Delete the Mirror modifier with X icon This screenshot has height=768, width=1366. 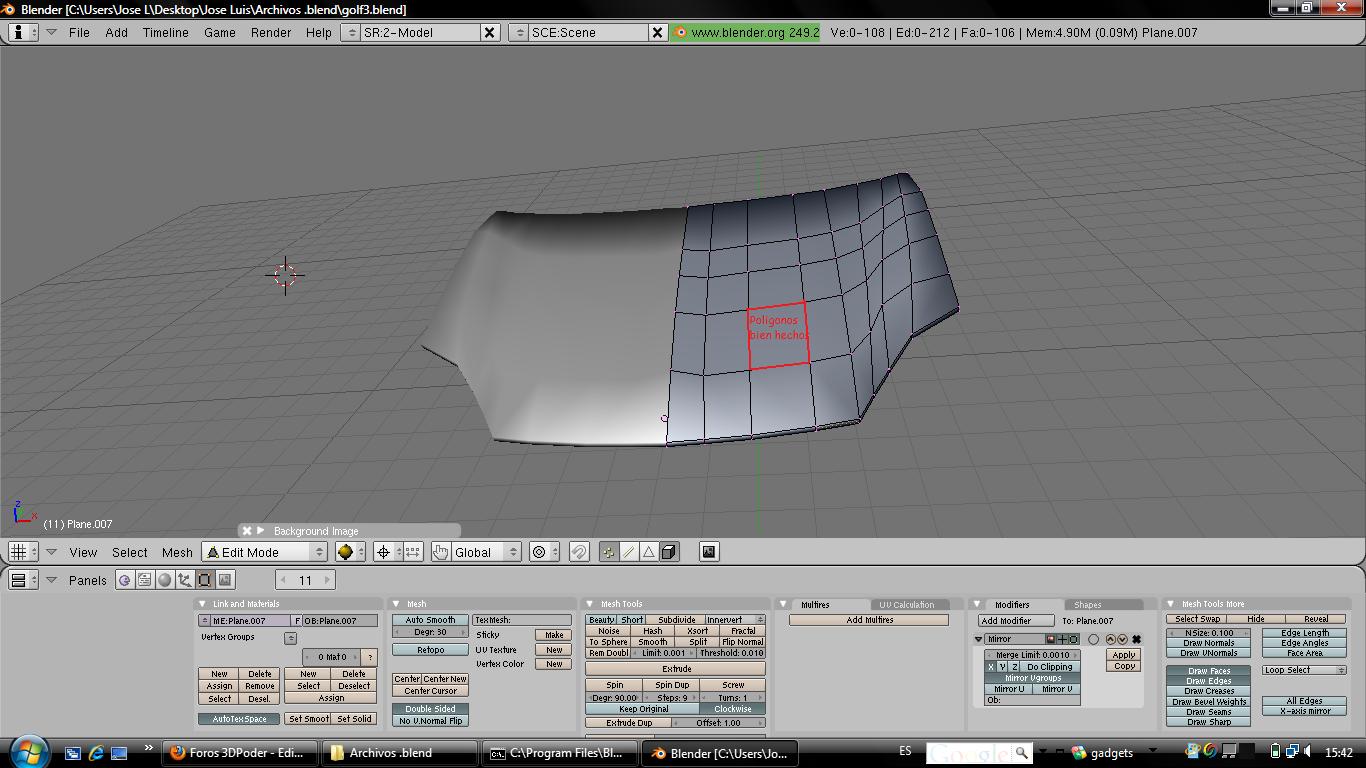(1136, 639)
